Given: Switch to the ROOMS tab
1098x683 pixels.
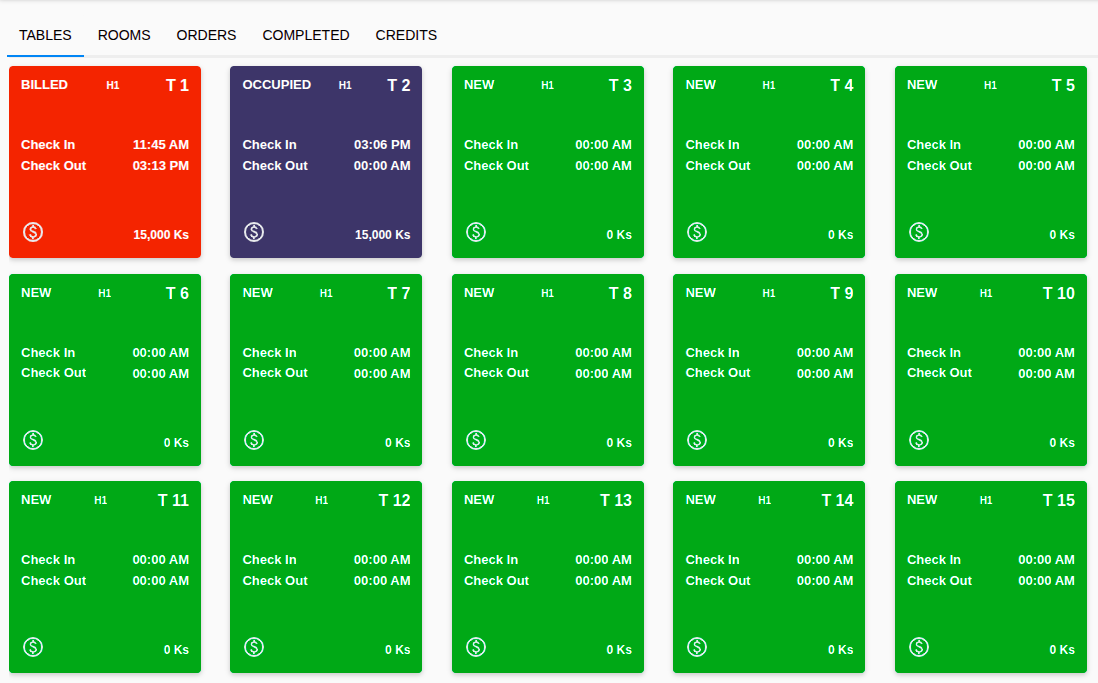Looking at the screenshot, I should point(124,35).
